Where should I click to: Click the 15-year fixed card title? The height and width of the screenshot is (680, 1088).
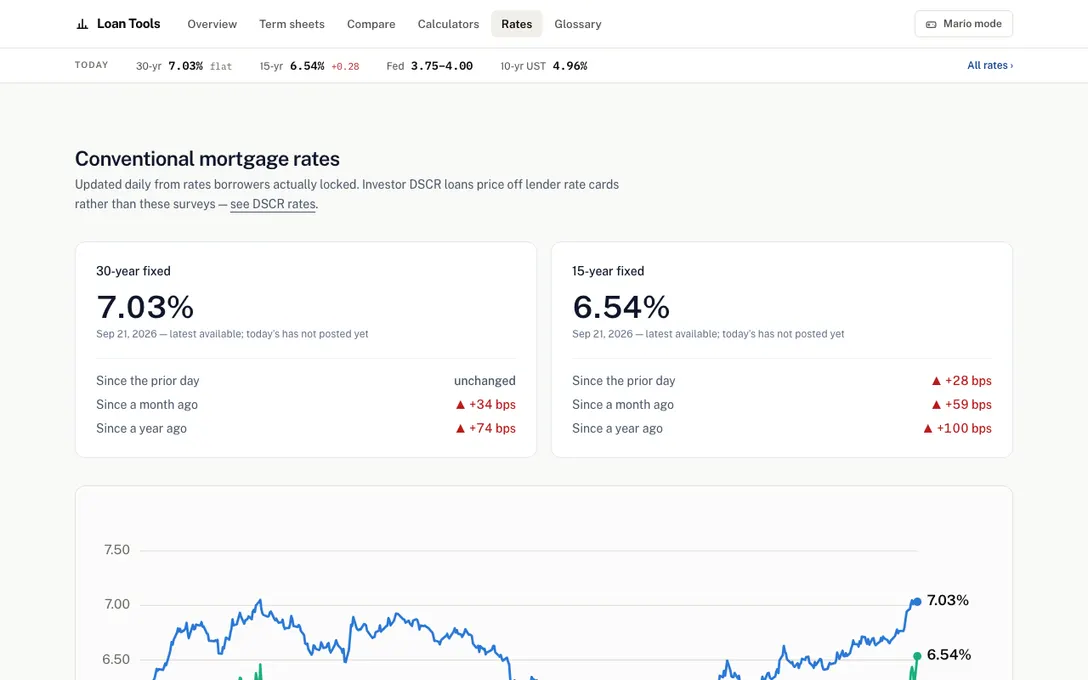pos(608,271)
